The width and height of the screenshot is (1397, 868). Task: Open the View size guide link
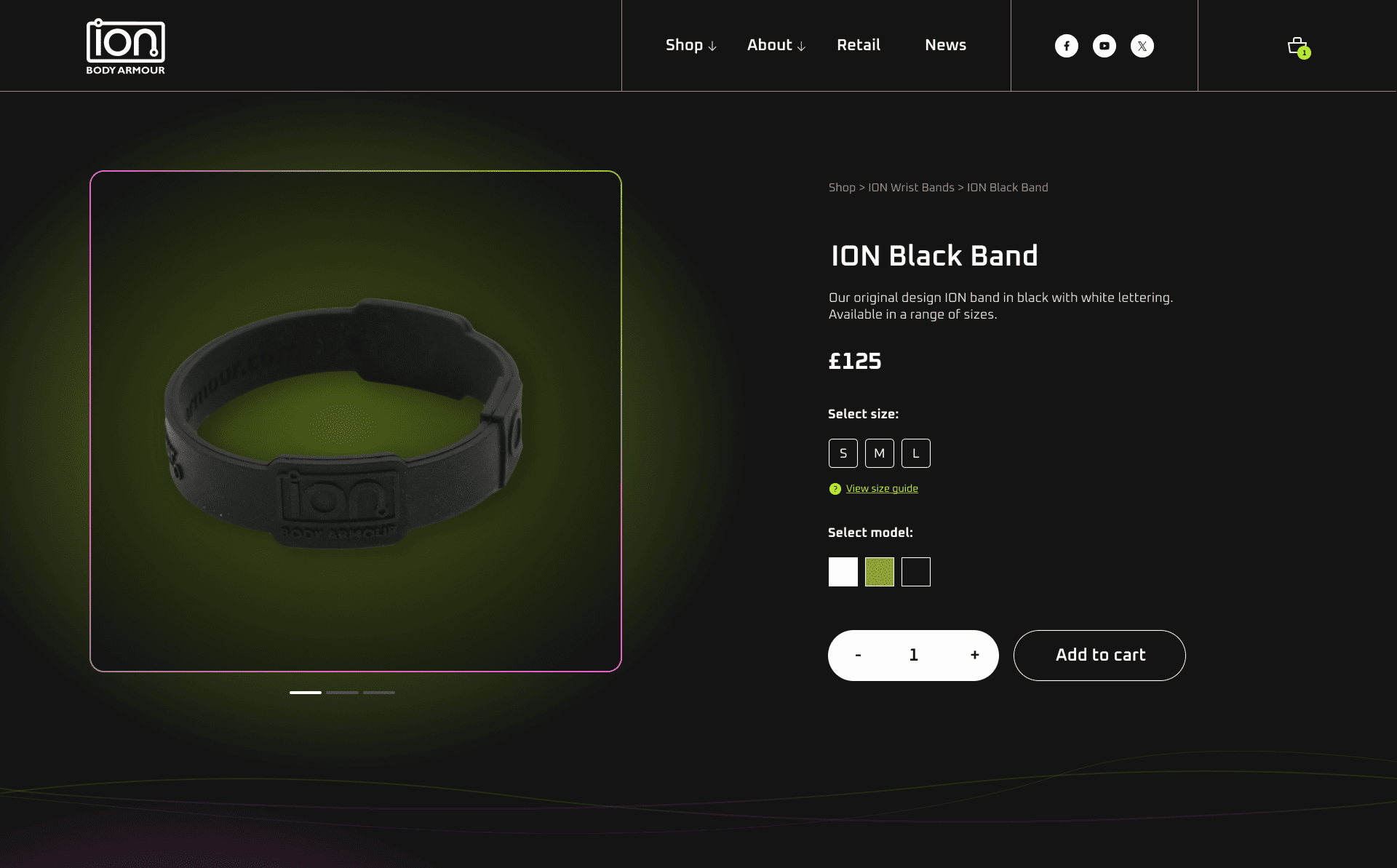[x=882, y=488]
